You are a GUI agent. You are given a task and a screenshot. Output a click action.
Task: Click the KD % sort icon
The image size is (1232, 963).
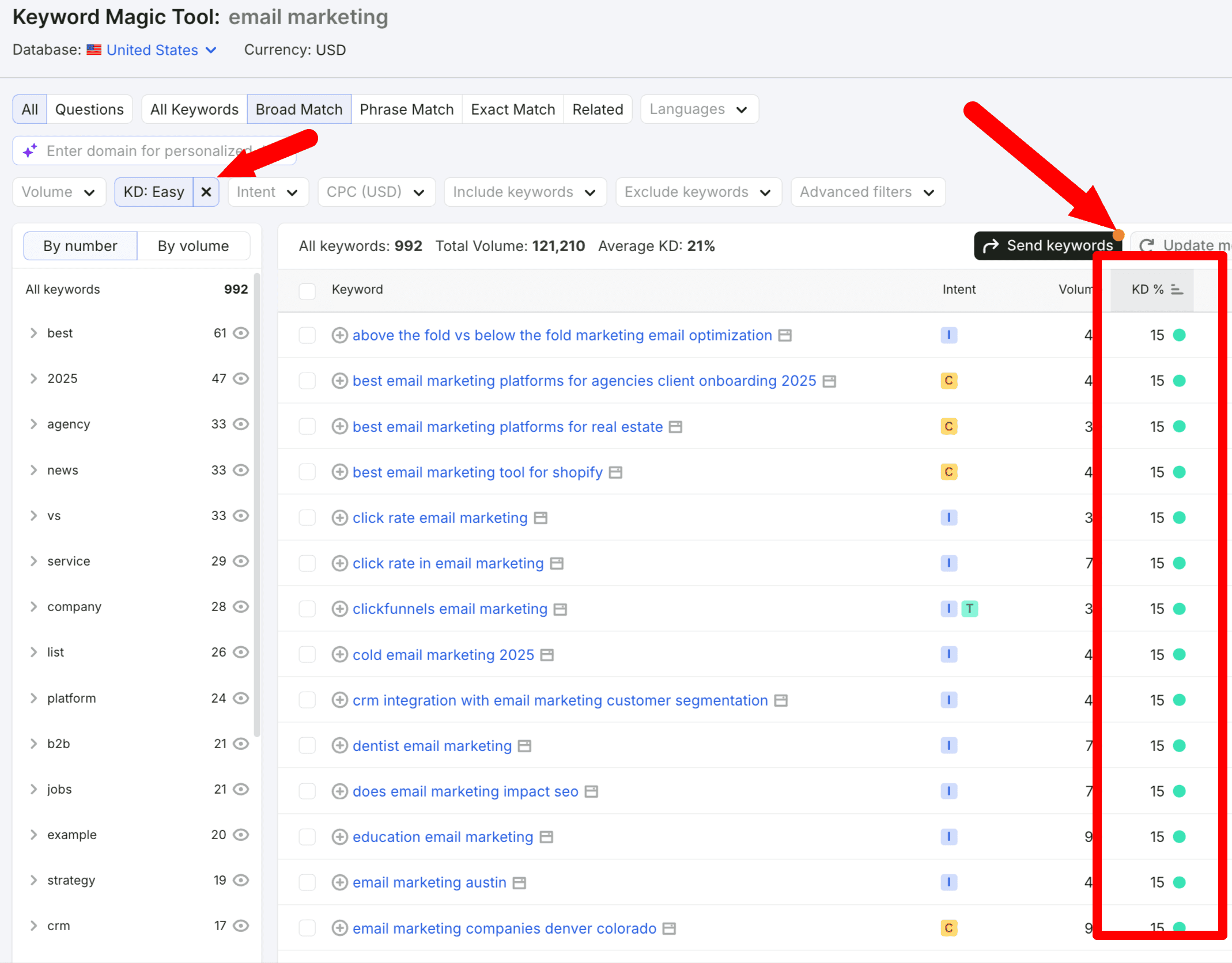click(1177, 290)
